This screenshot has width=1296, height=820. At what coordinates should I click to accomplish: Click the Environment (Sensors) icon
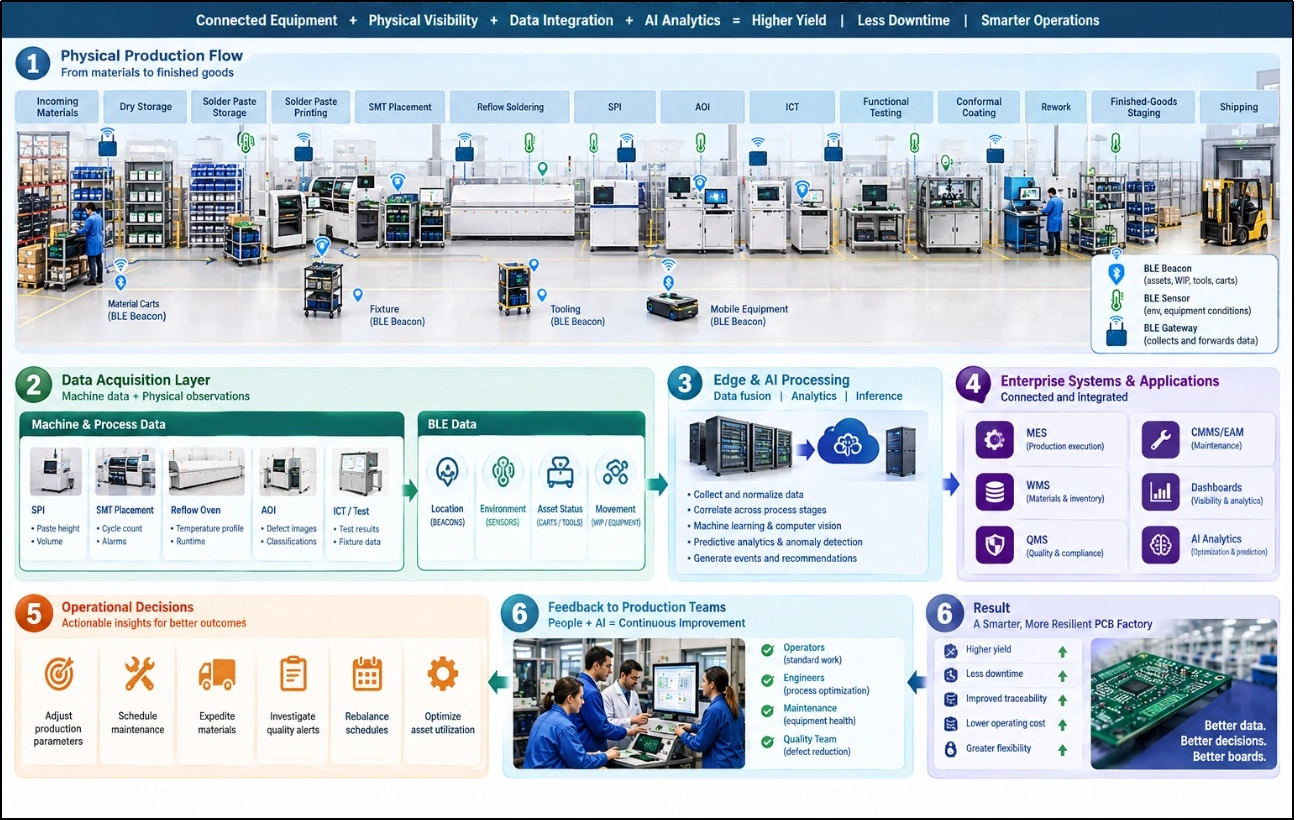click(503, 472)
